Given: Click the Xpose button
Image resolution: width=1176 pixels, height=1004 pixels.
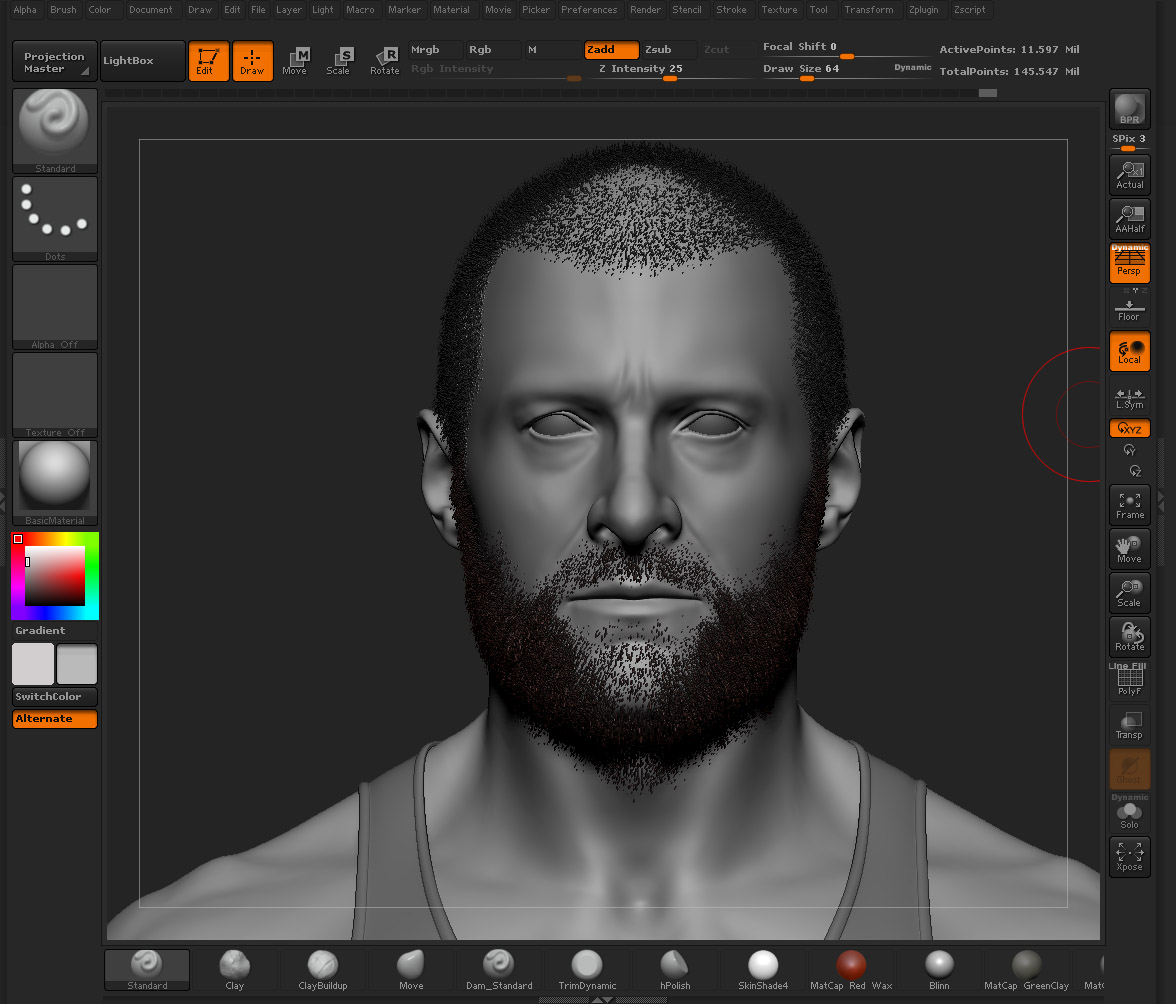Looking at the screenshot, I should point(1130,857).
